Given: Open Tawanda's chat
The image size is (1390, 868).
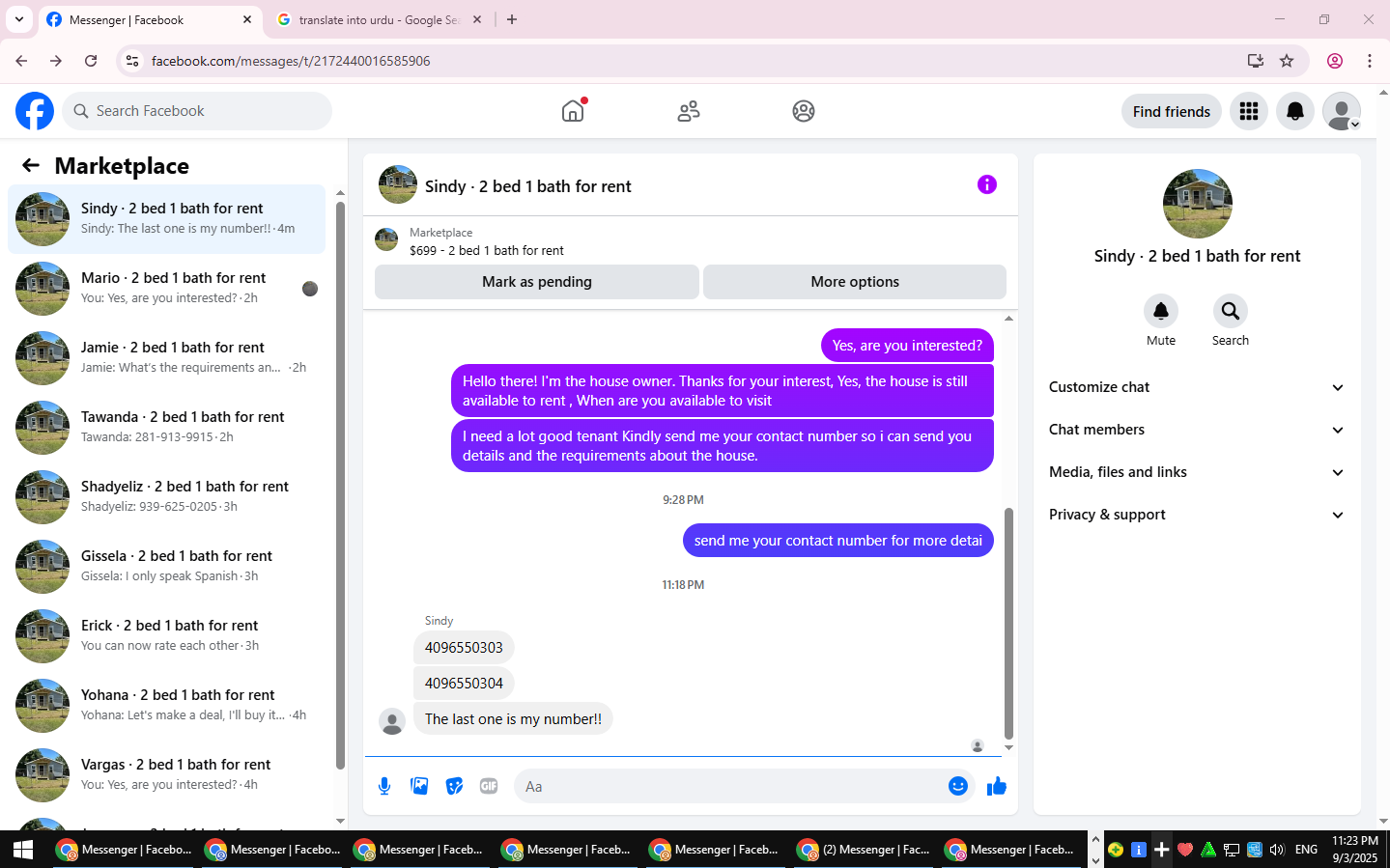Looking at the screenshot, I should coord(166,428).
